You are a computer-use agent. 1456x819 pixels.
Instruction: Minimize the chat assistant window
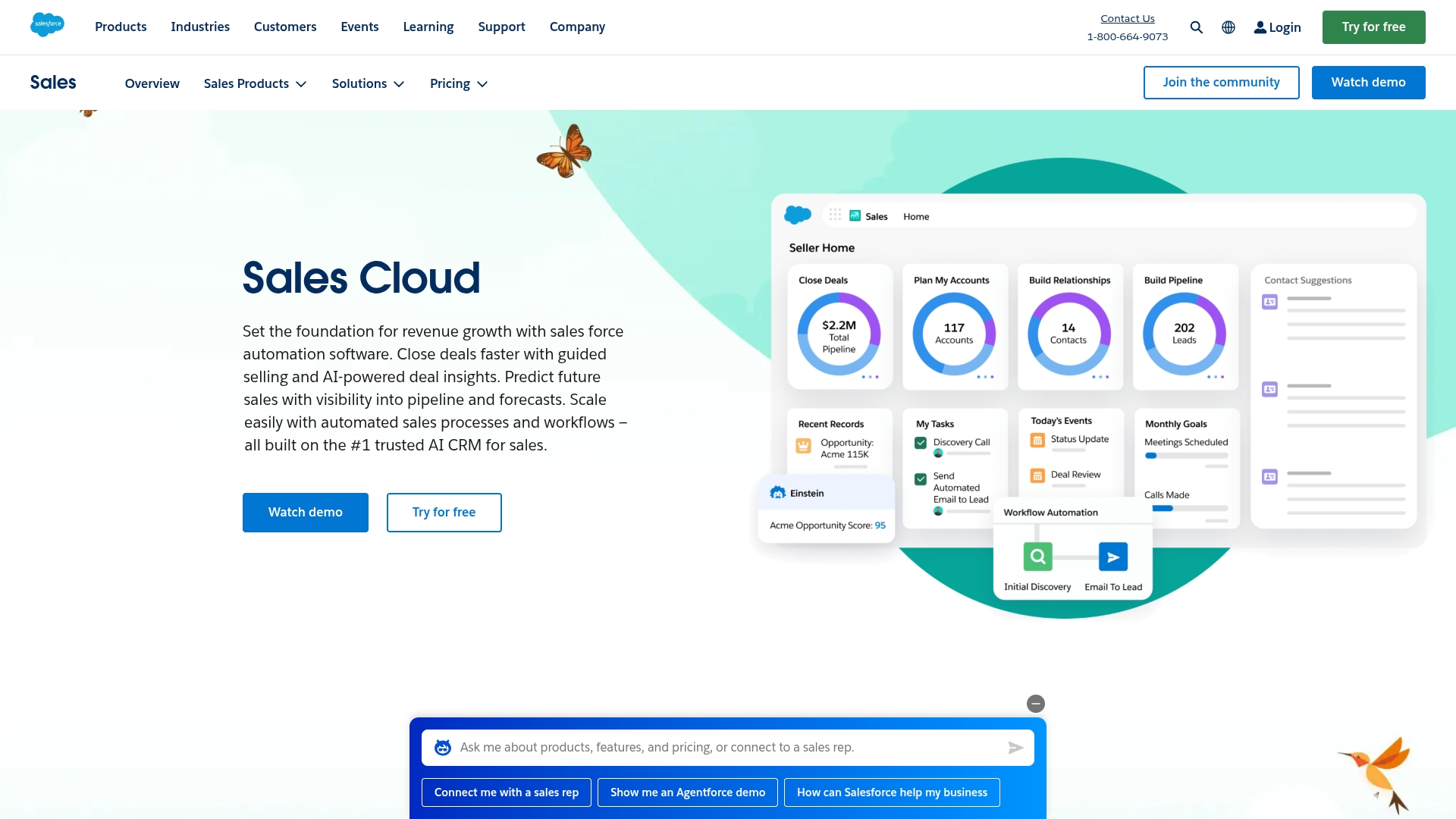(x=1035, y=703)
